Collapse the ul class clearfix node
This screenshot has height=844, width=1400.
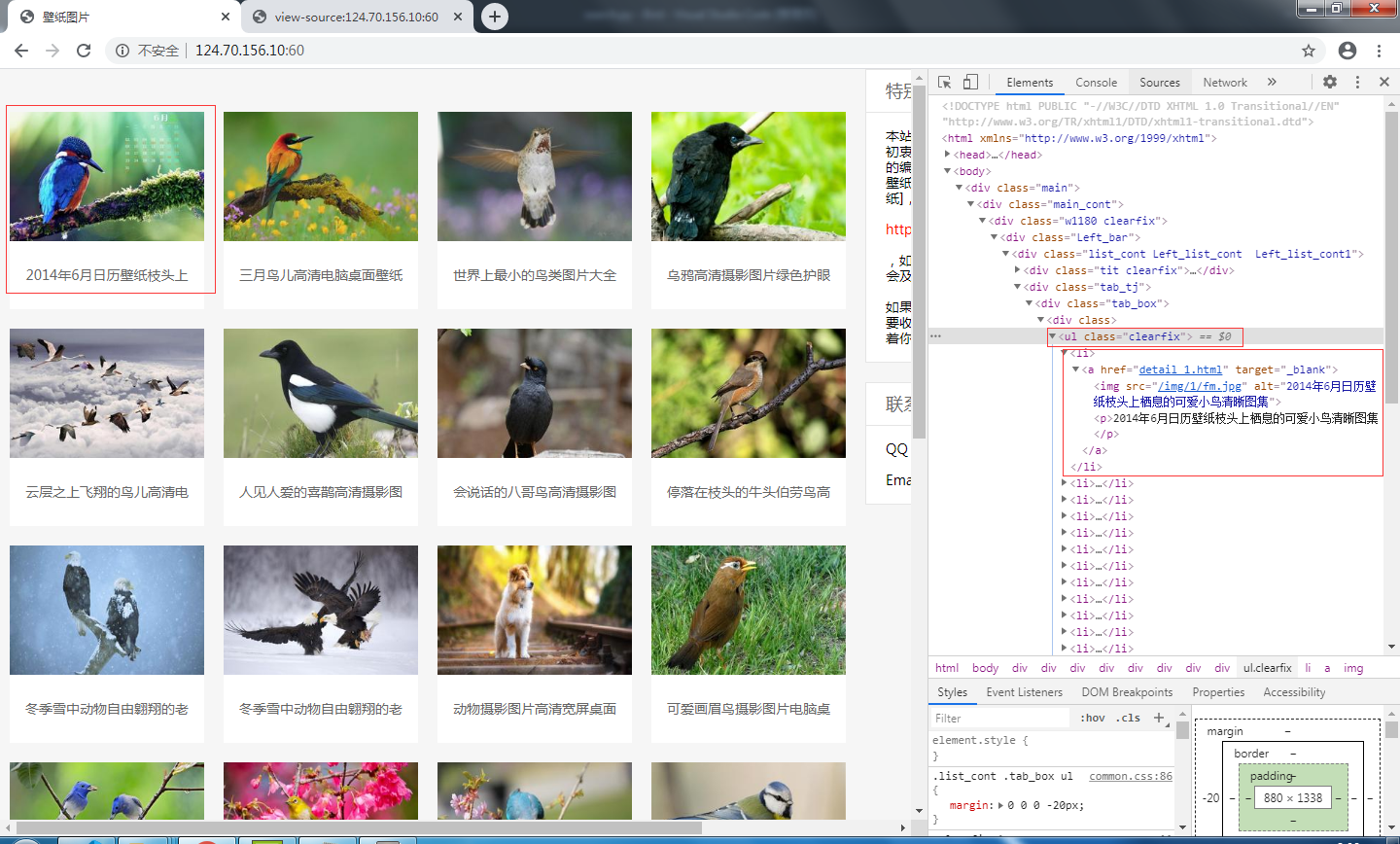pyautogui.click(x=1052, y=336)
